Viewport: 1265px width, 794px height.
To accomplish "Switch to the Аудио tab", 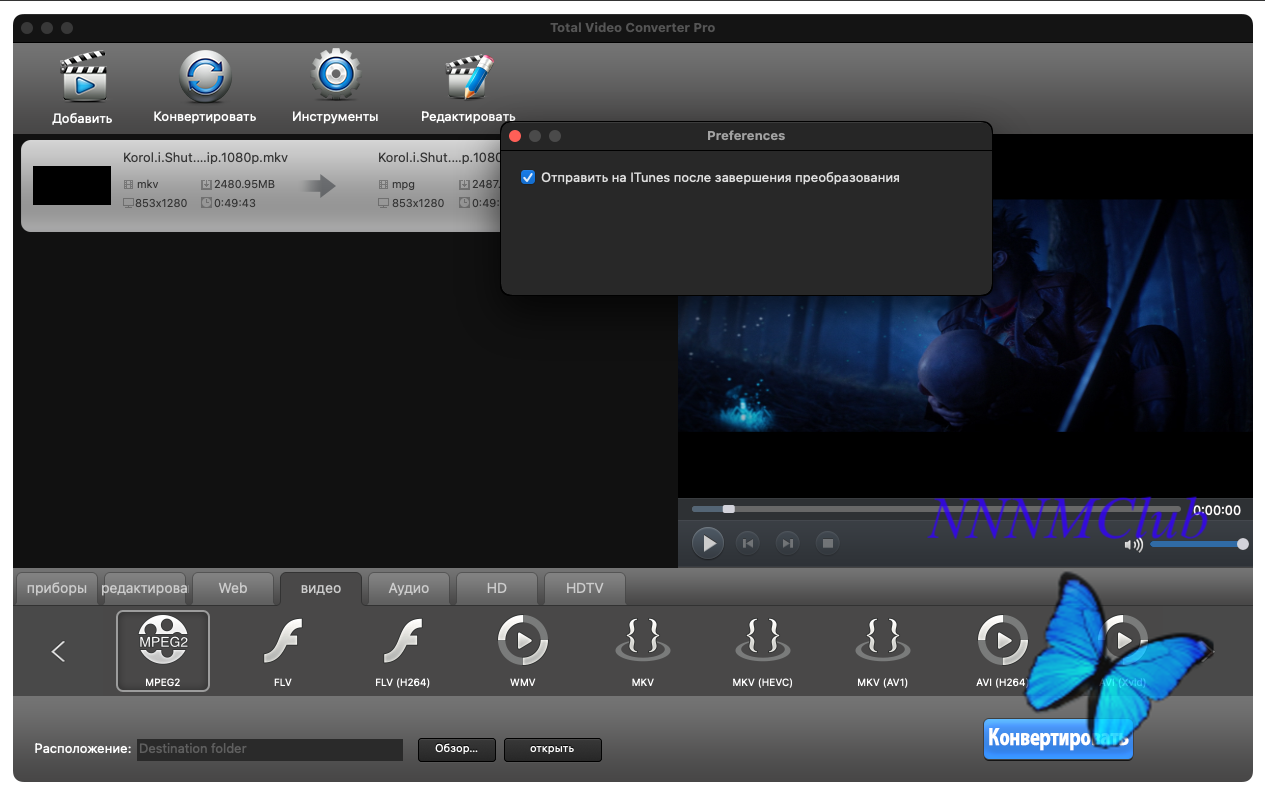I will pyautogui.click(x=409, y=588).
